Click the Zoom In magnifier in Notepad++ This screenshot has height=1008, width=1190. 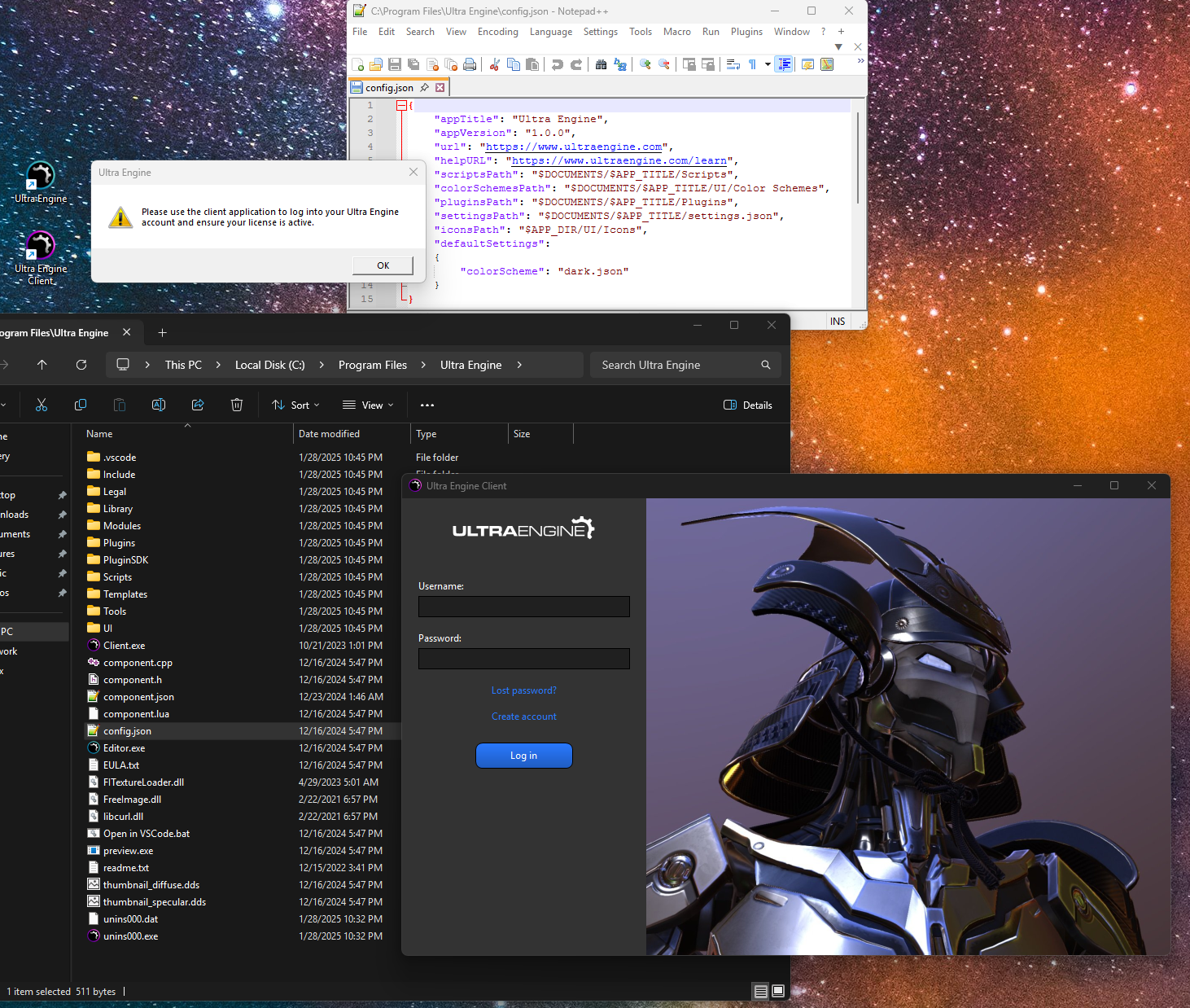[x=645, y=64]
